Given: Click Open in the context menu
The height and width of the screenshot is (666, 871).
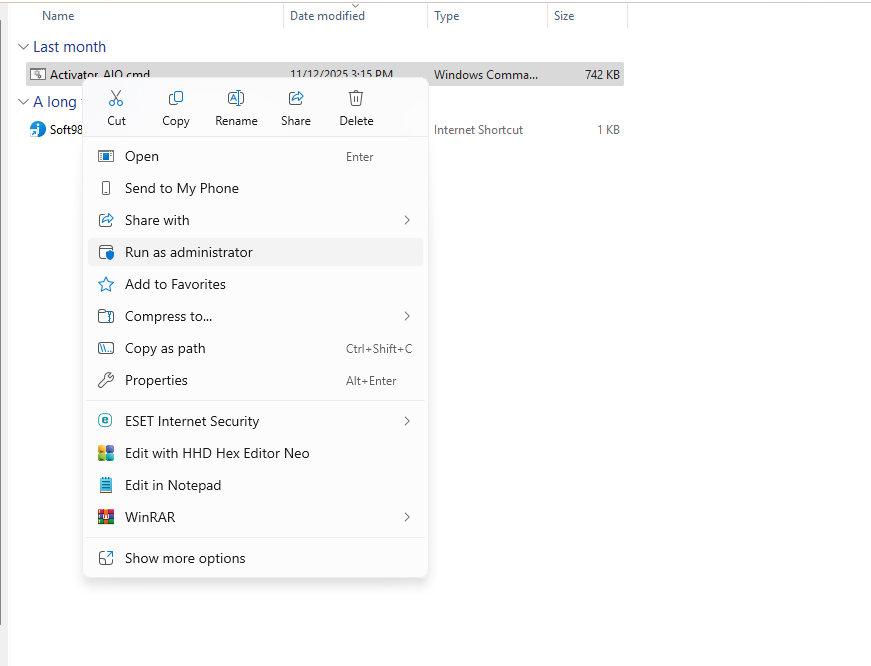Looking at the screenshot, I should 142,156.
